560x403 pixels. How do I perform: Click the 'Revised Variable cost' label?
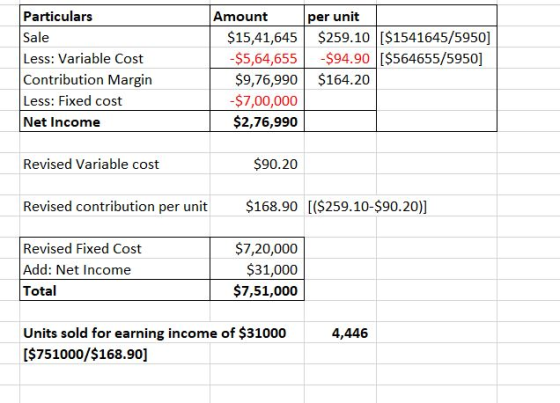point(91,164)
